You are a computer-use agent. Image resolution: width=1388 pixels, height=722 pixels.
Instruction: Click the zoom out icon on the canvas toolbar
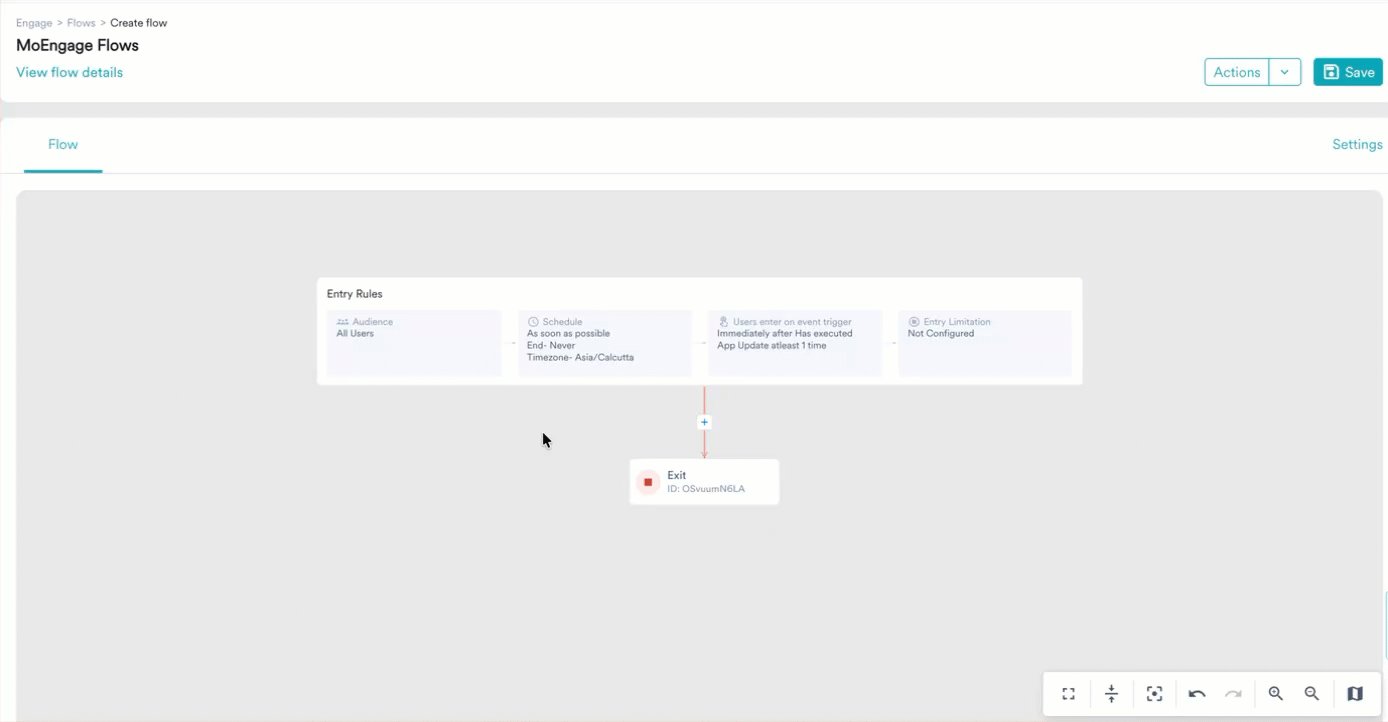coord(1311,693)
